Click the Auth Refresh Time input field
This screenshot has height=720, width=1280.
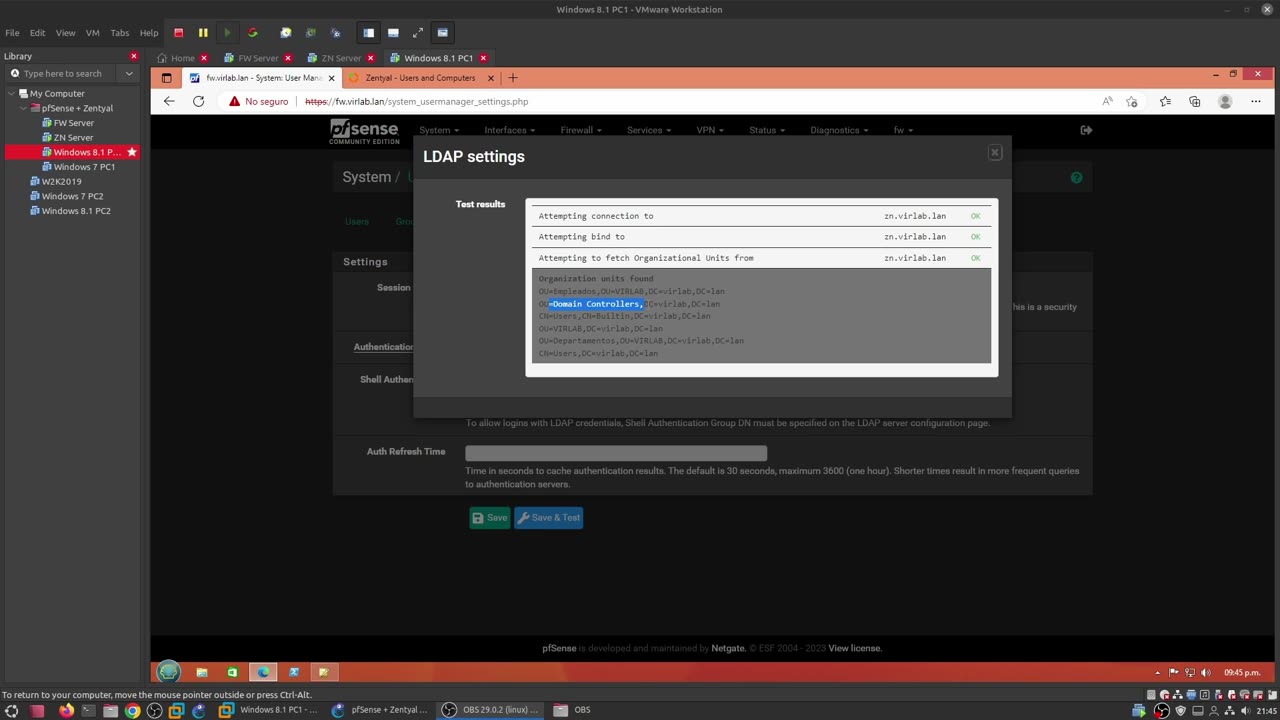[x=616, y=453]
